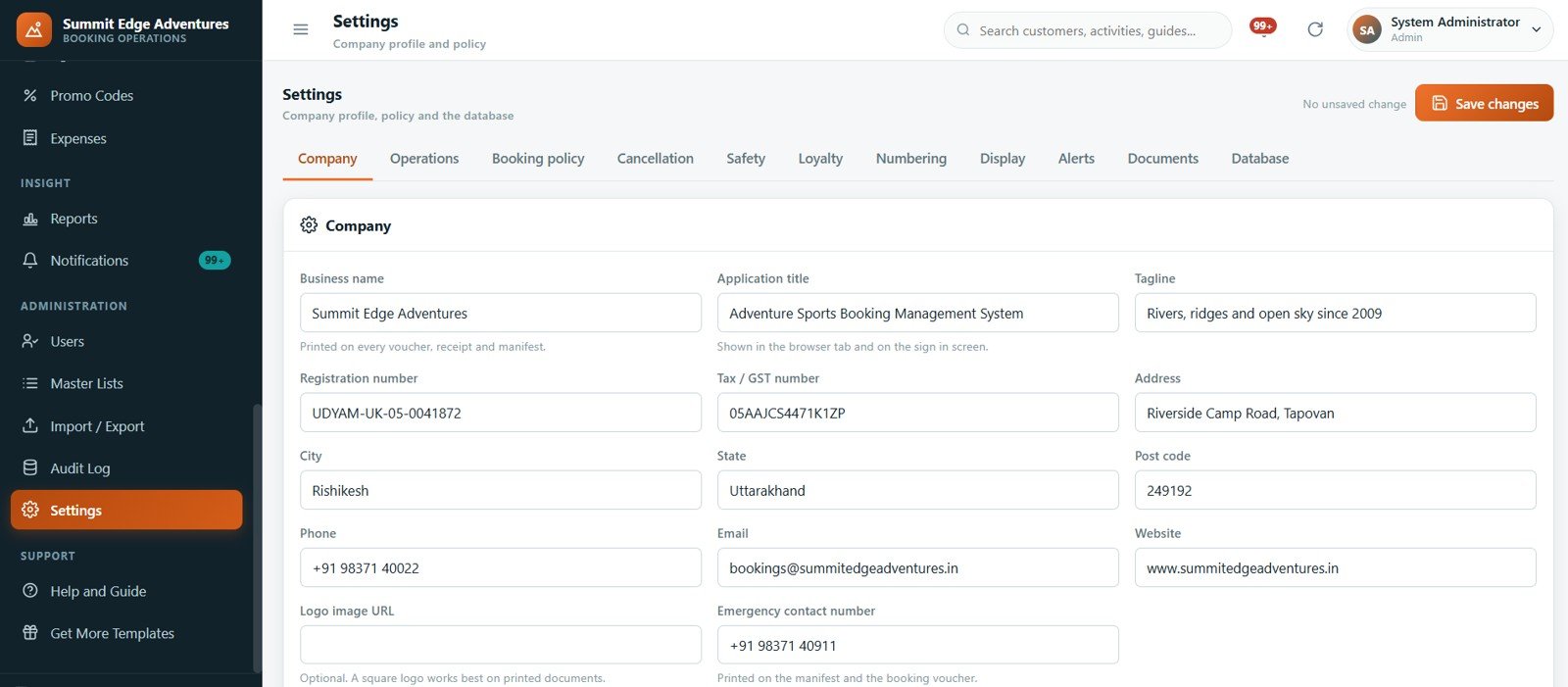The height and width of the screenshot is (687, 1568).
Task: Go to Reports page
Action: click(x=126, y=219)
